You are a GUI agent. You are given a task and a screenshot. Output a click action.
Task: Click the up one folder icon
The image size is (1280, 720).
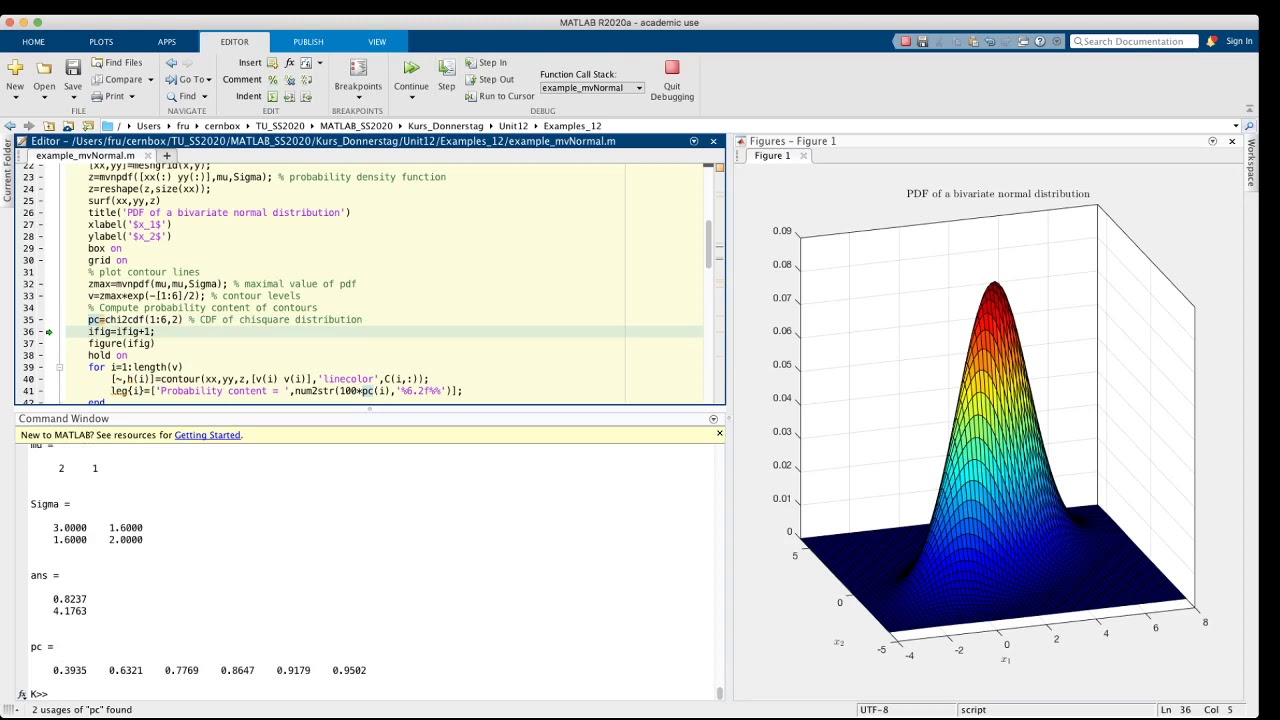49,126
